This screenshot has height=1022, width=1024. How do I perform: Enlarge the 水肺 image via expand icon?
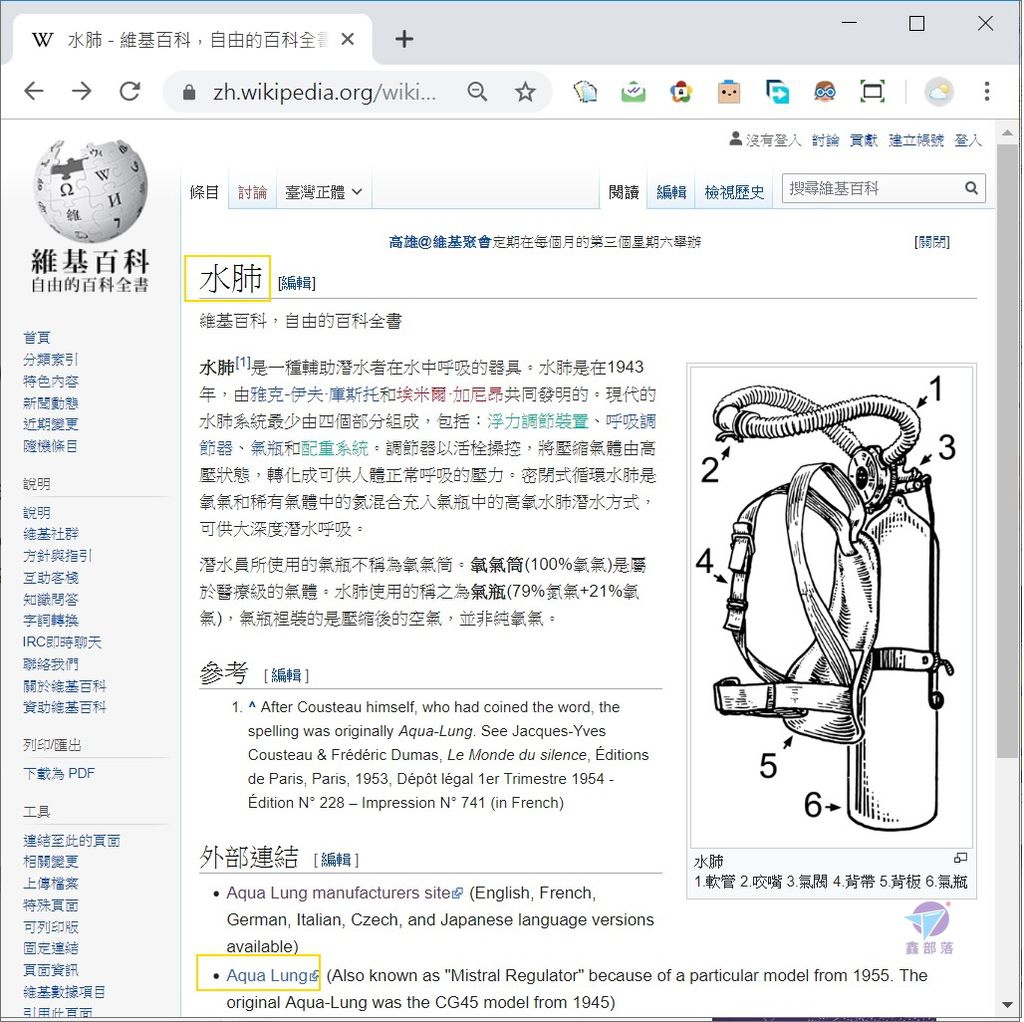click(x=960, y=857)
